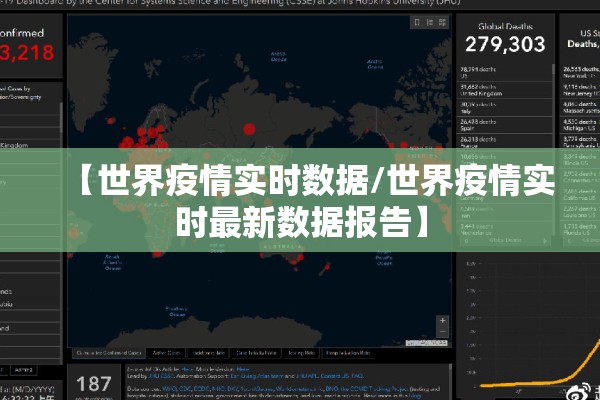Open the Worldometers.info source link
The image size is (600, 400).
click(299, 389)
